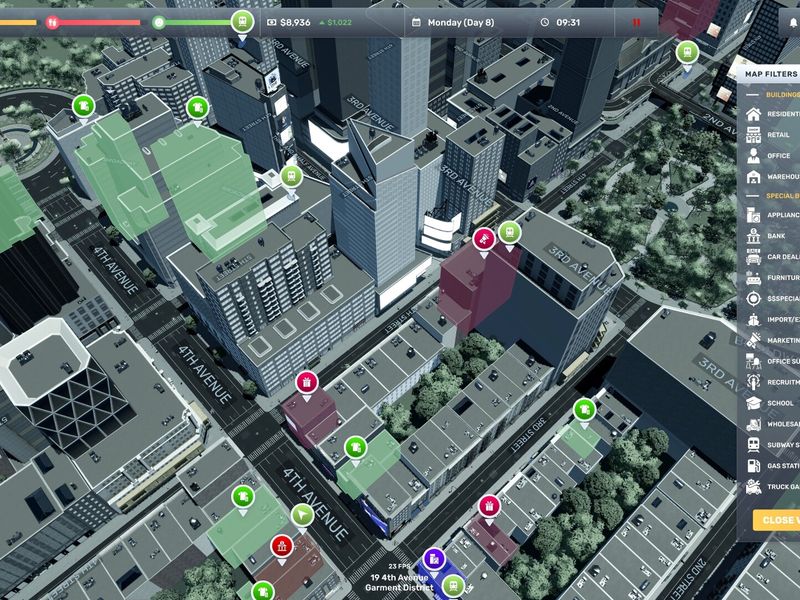Click the red hunger bar

pos(100,22)
